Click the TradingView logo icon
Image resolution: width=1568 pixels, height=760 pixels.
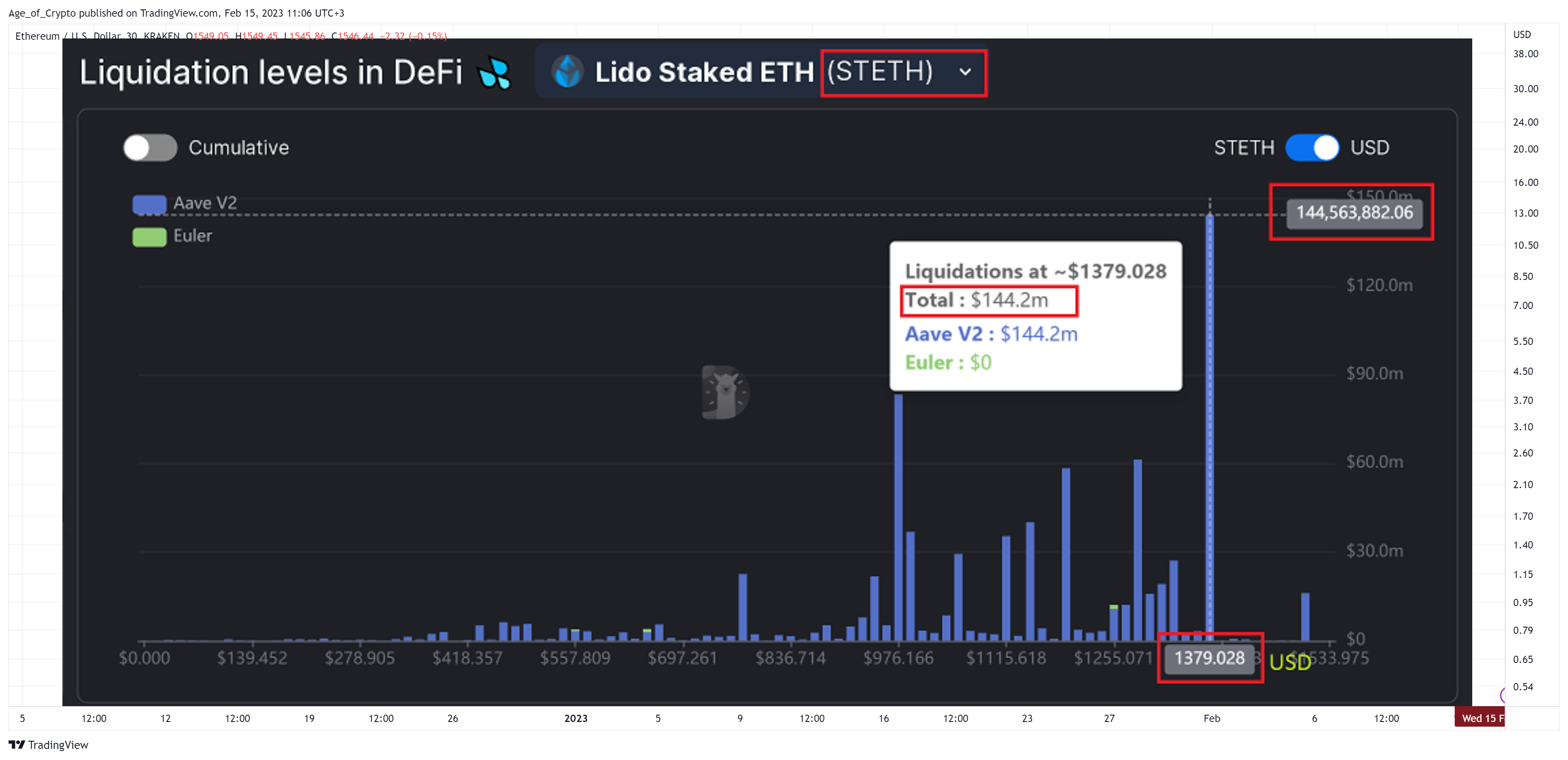point(16,744)
